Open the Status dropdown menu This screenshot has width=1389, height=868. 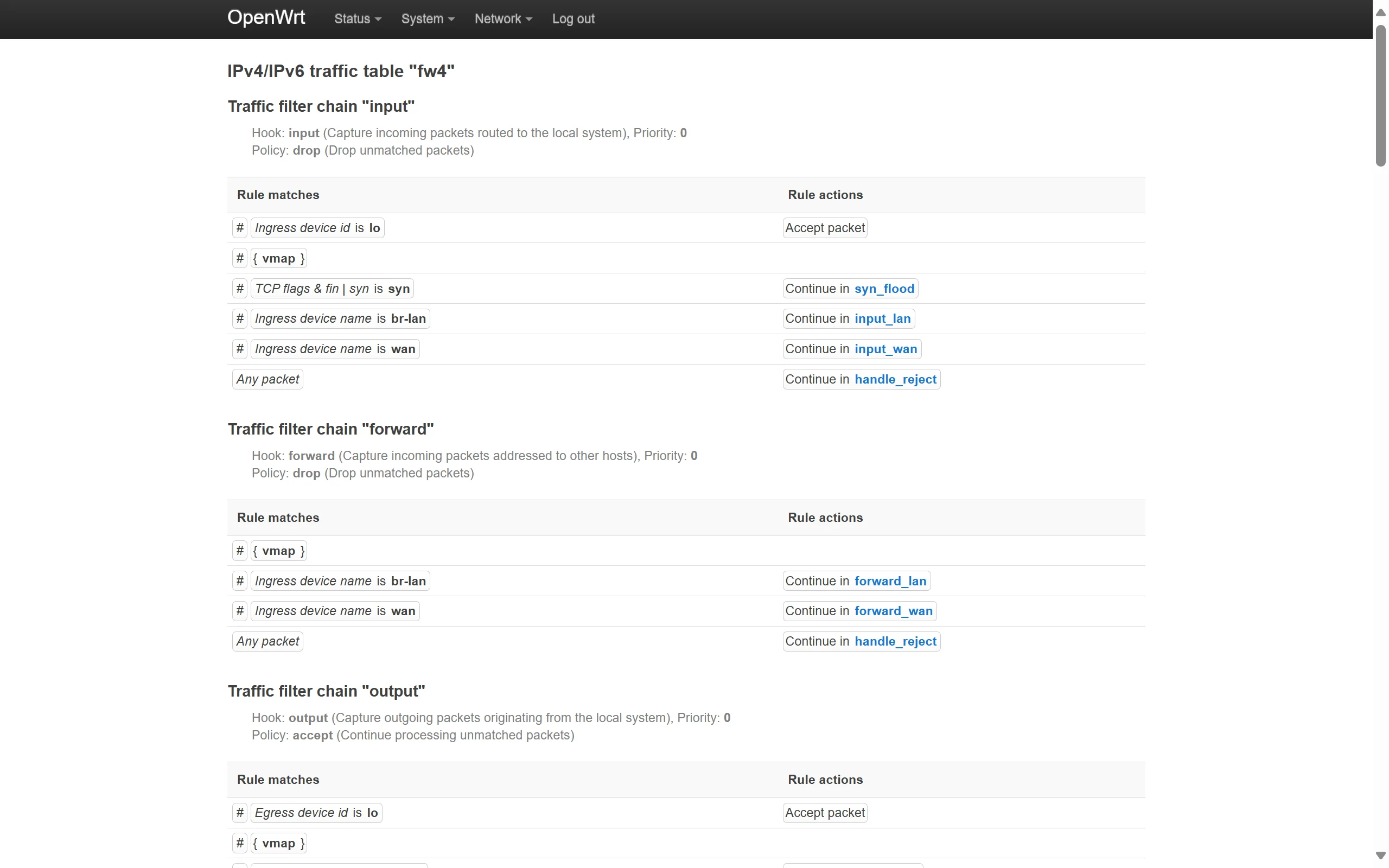[x=358, y=19]
